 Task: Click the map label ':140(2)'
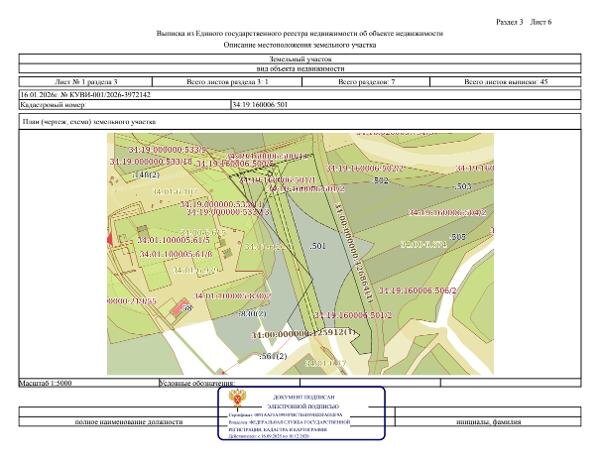(146, 175)
